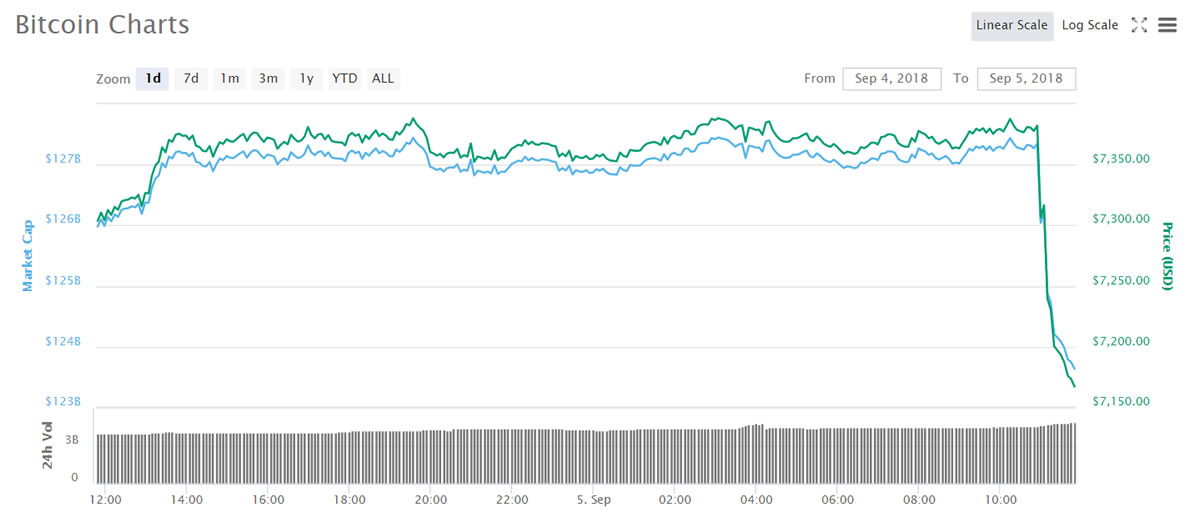Screen dimensions: 1200x523
Task: Edit the From date Sep 4, 2018
Action: pyautogui.click(x=892, y=78)
